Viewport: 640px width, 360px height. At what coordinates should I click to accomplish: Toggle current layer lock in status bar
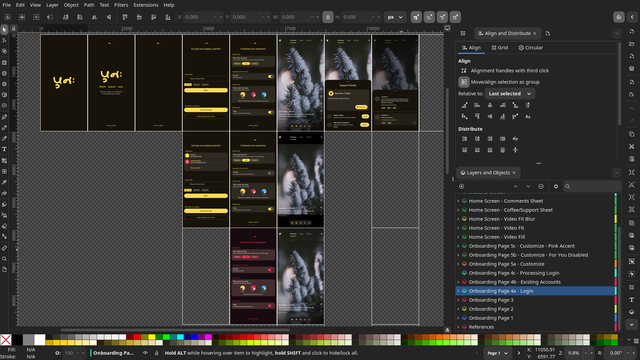(x=156, y=353)
